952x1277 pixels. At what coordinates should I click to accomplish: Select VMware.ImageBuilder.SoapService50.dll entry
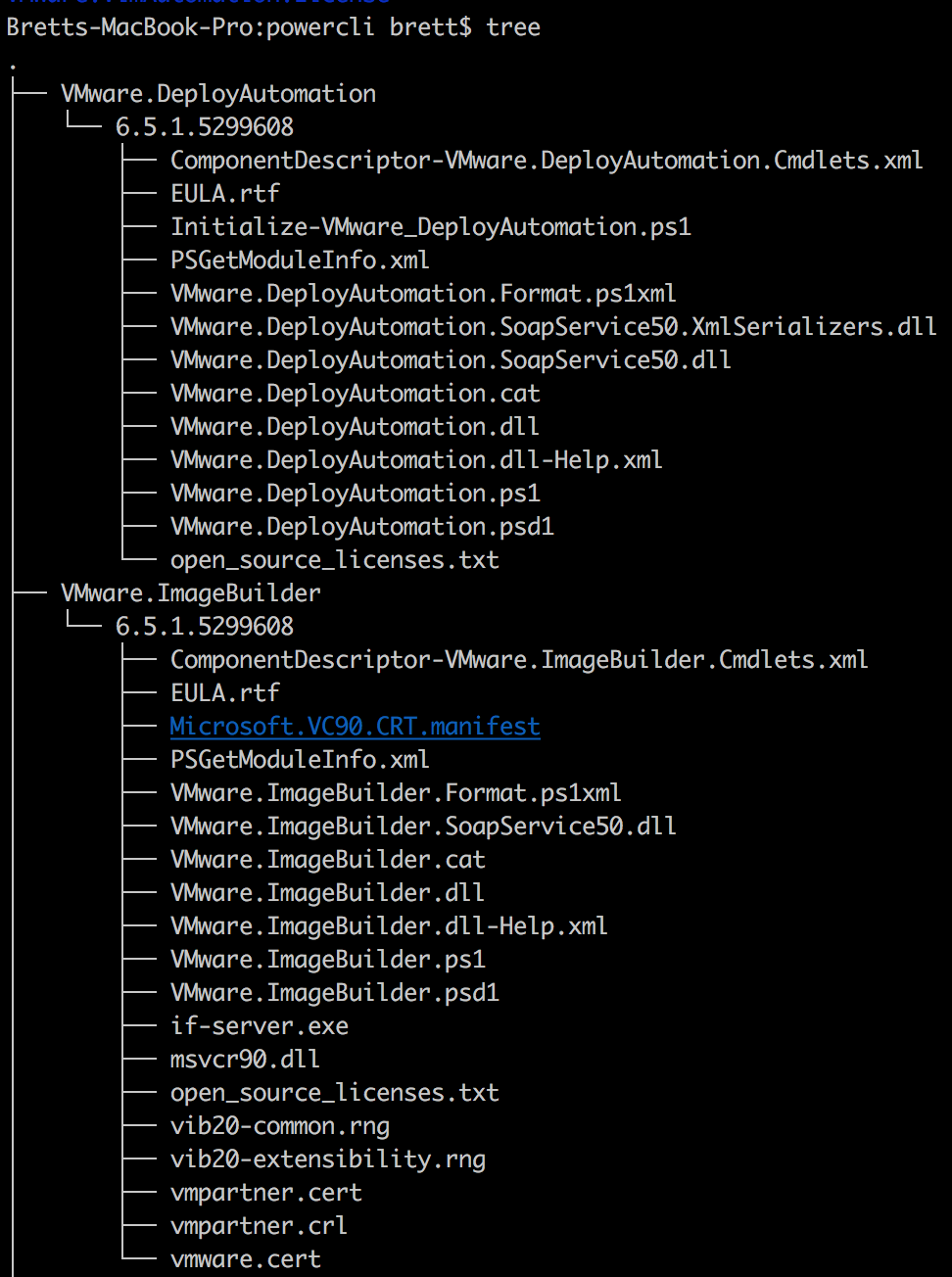click(x=423, y=827)
